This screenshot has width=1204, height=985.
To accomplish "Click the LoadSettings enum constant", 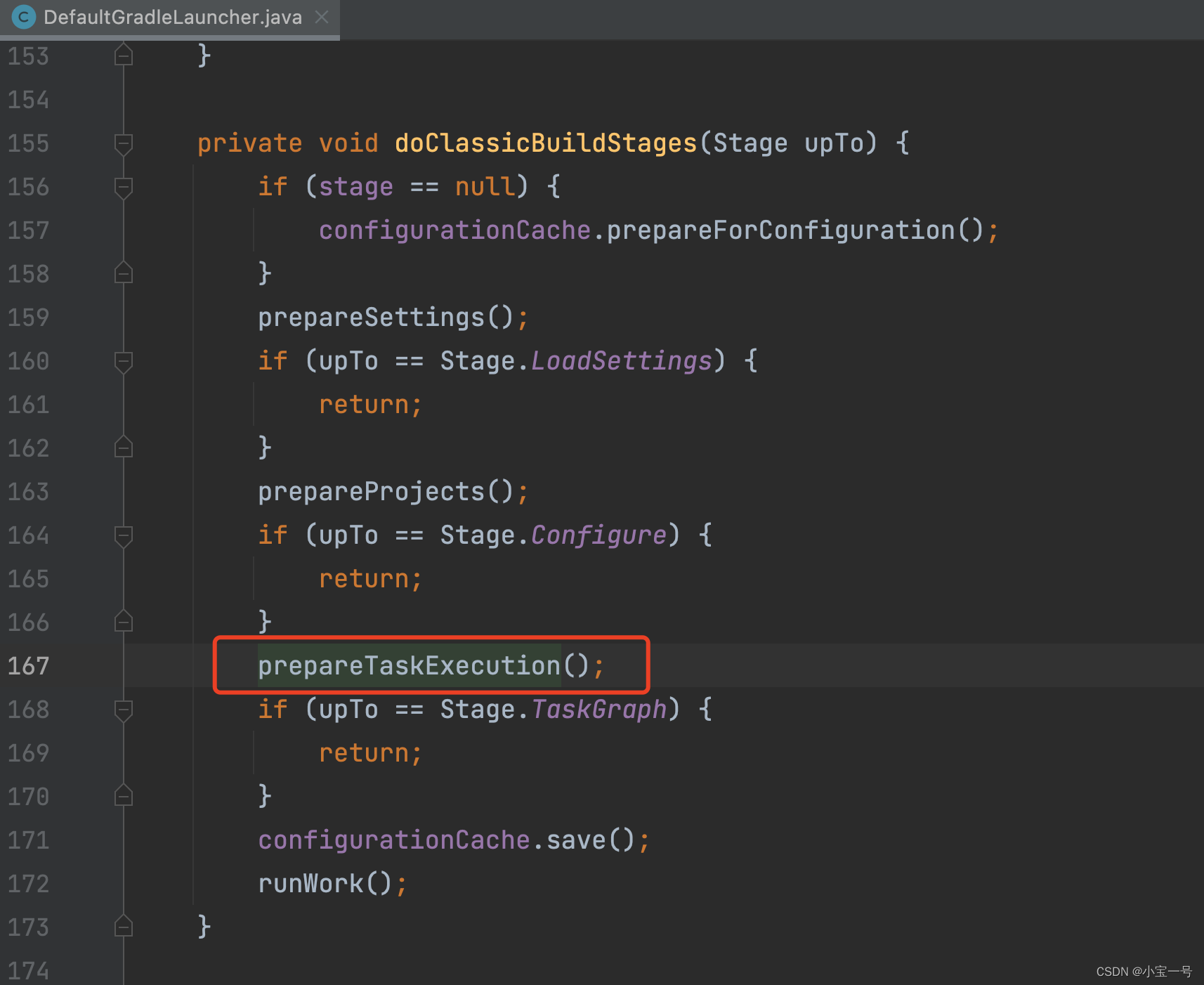I will pos(622,360).
